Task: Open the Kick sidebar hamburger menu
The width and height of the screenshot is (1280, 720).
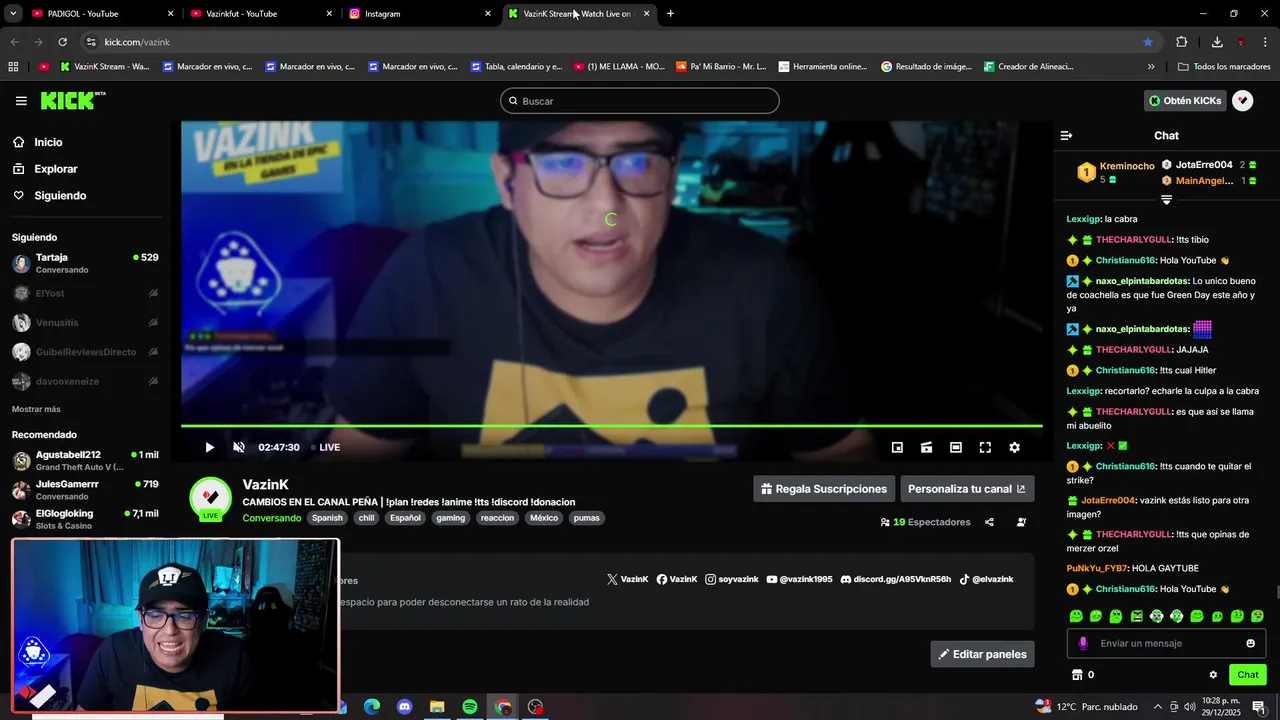Action: 21,101
